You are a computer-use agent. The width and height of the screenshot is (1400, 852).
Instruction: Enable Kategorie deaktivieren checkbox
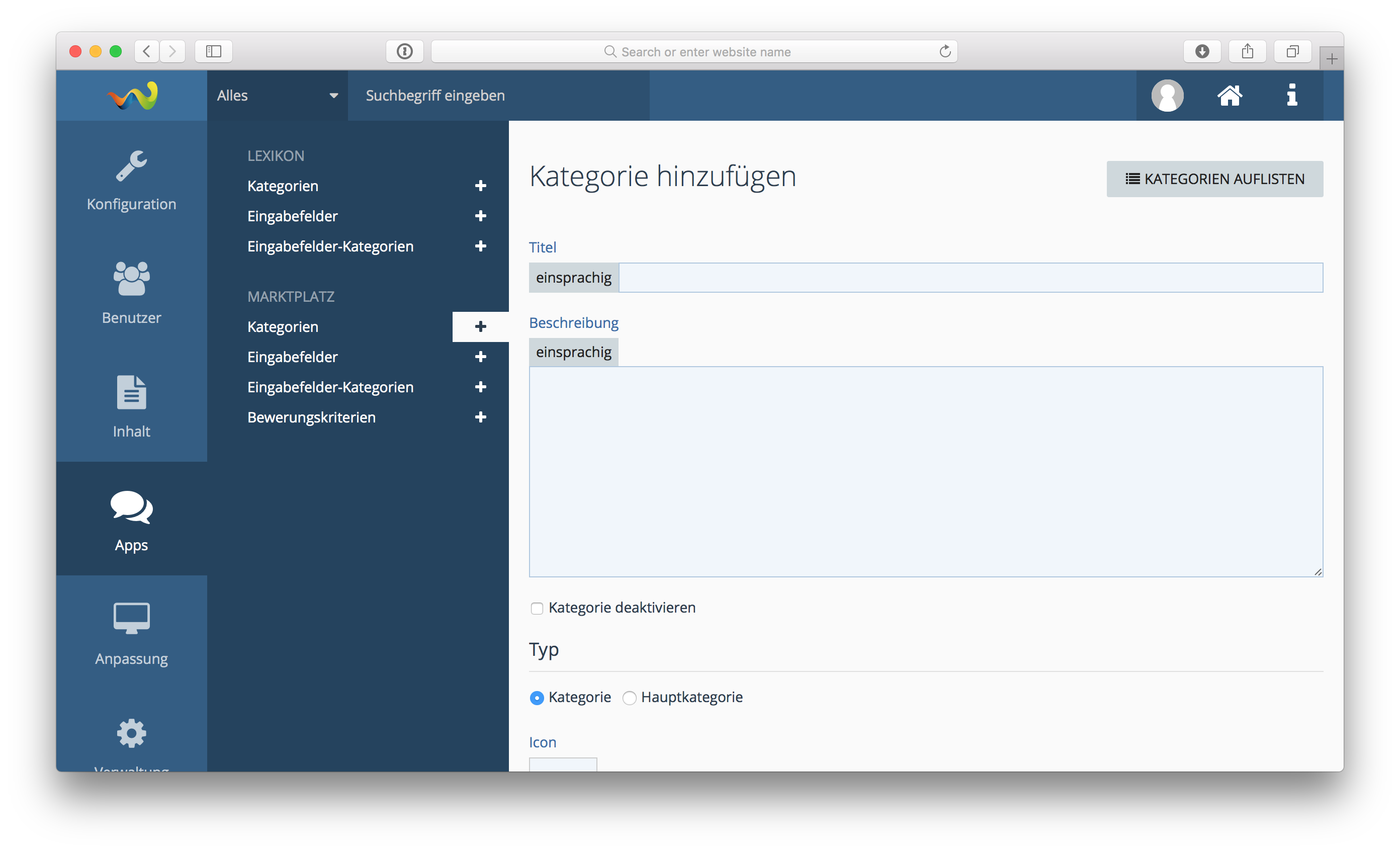537,608
